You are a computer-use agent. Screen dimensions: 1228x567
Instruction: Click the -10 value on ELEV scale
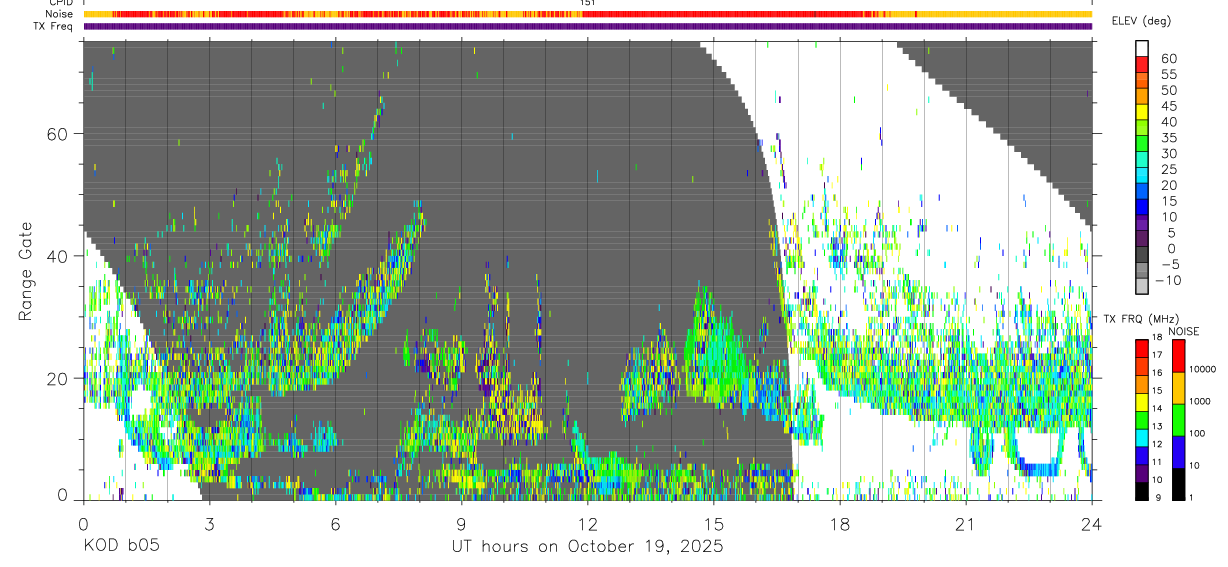pyautogui.click(x=1167, y=280)
